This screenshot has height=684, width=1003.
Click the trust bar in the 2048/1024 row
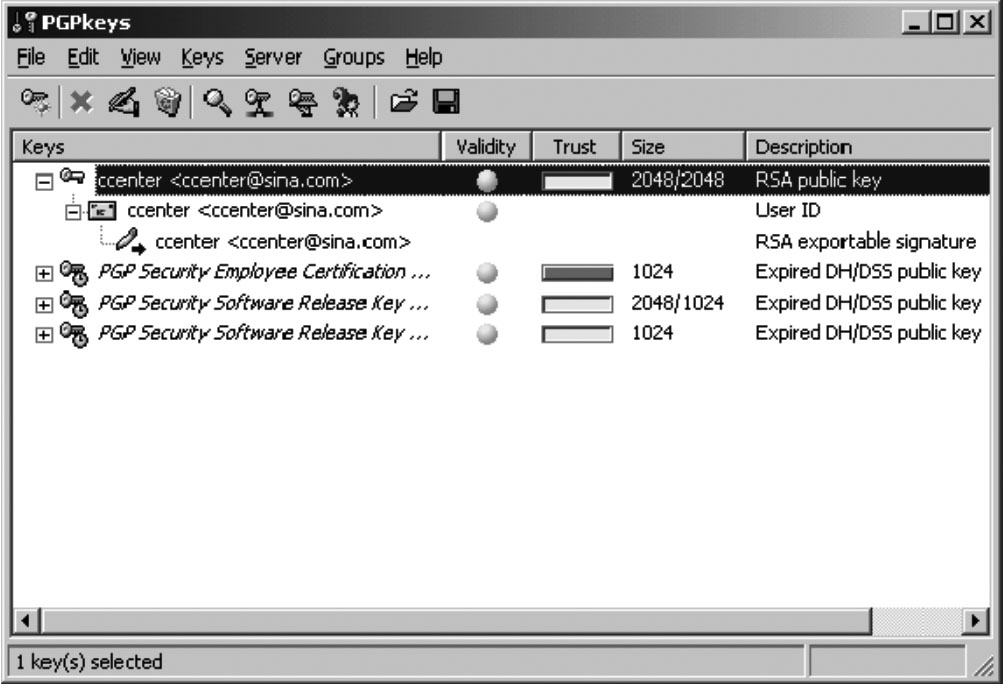[577, 304]
